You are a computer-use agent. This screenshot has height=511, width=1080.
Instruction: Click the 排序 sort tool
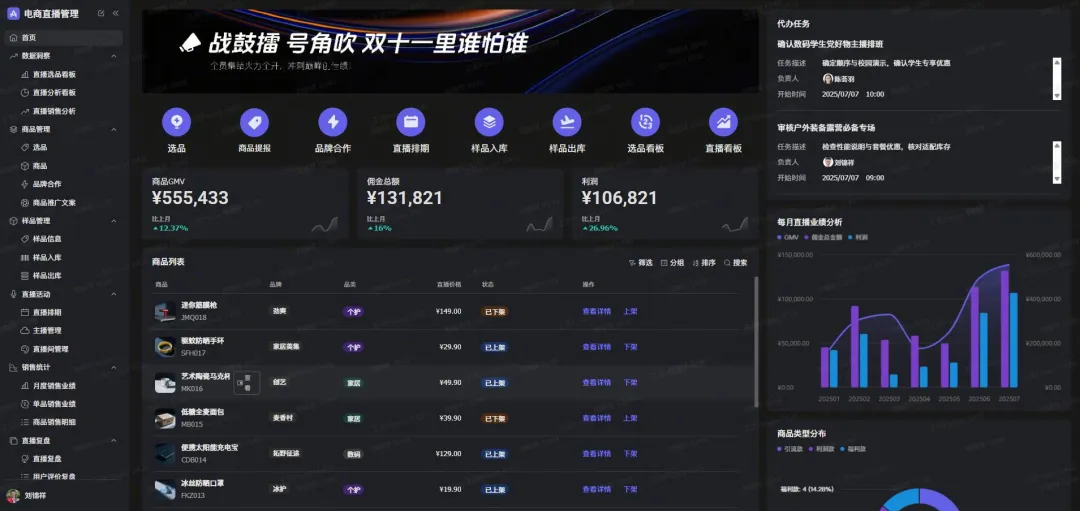click(704, 262)
